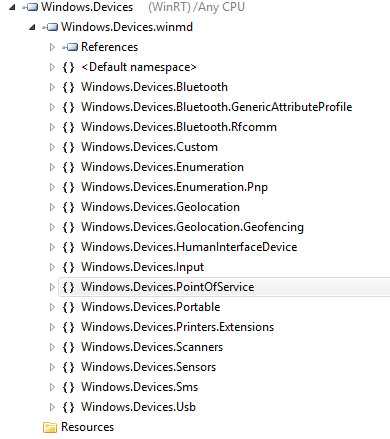This screenshot has width=390, height=439.
Task: Click braces icon beside Windows.Devices.Custom
Action: click(68, 147)
